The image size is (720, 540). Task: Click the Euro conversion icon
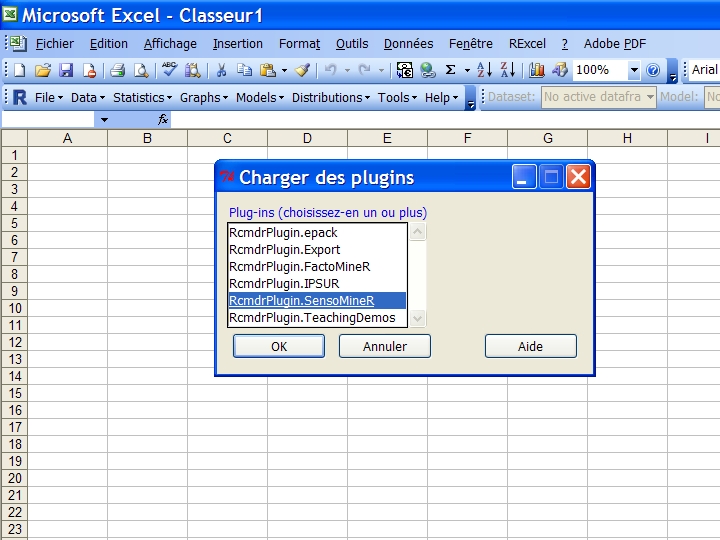point(405,70)
